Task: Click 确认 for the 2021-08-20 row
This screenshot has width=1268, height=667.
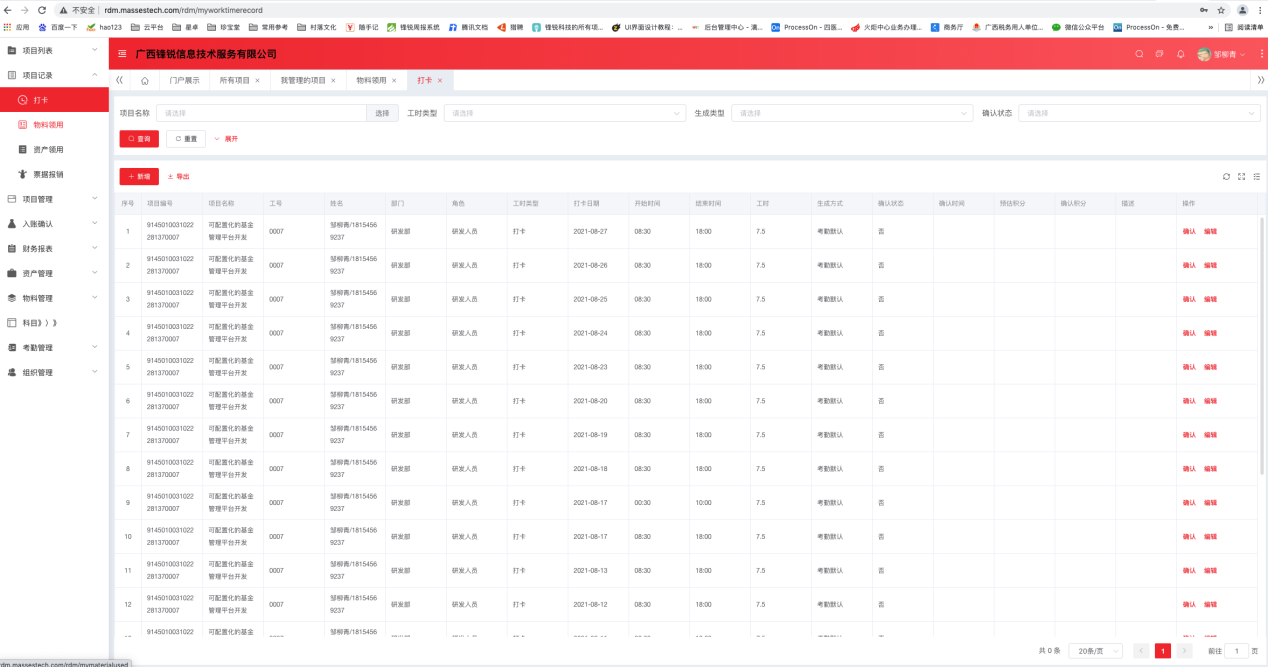Action: [1189, 401]
